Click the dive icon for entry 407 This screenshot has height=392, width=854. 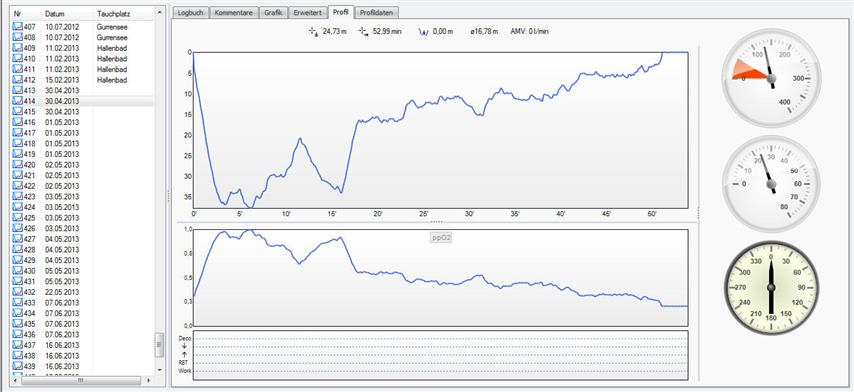click(x=17, y=26)
